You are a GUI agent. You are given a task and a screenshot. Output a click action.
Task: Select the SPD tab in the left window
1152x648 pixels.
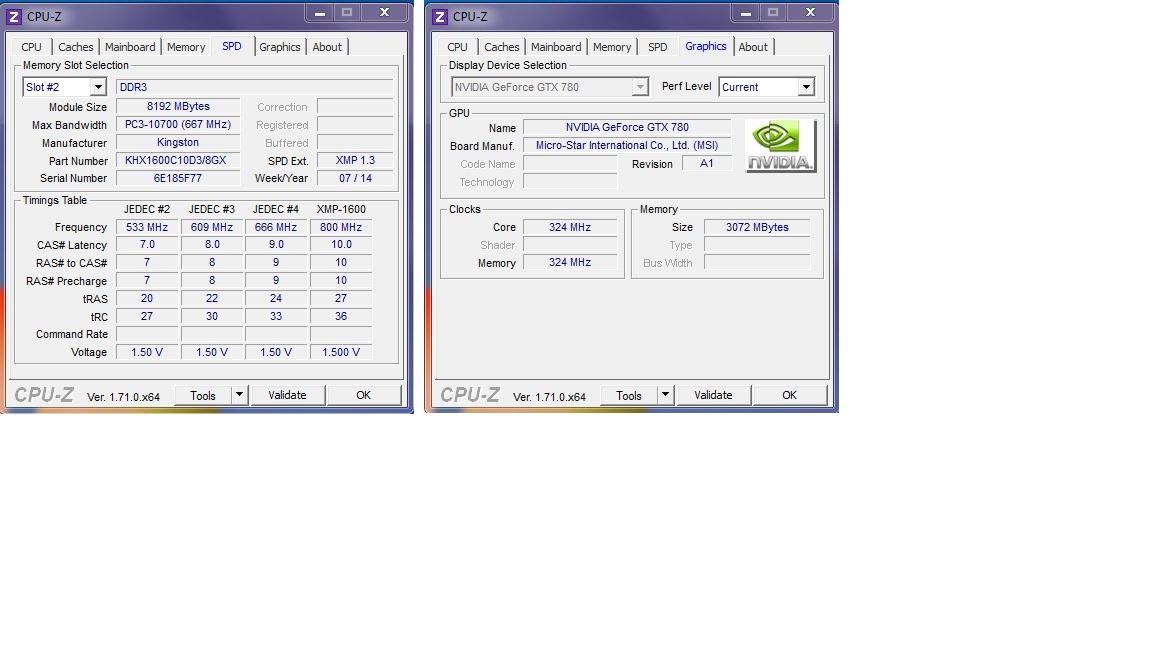232,46
